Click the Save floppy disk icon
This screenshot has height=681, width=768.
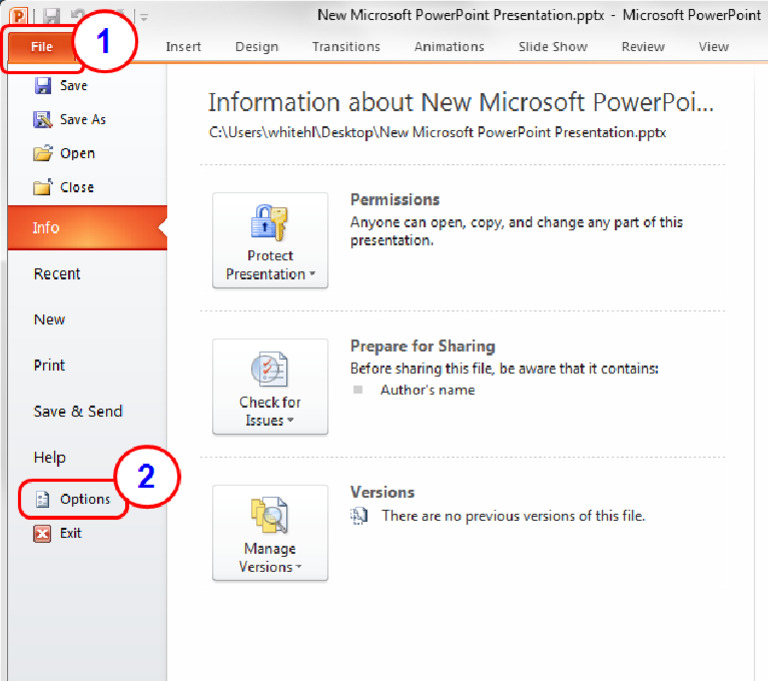click(x=43, y=85)
